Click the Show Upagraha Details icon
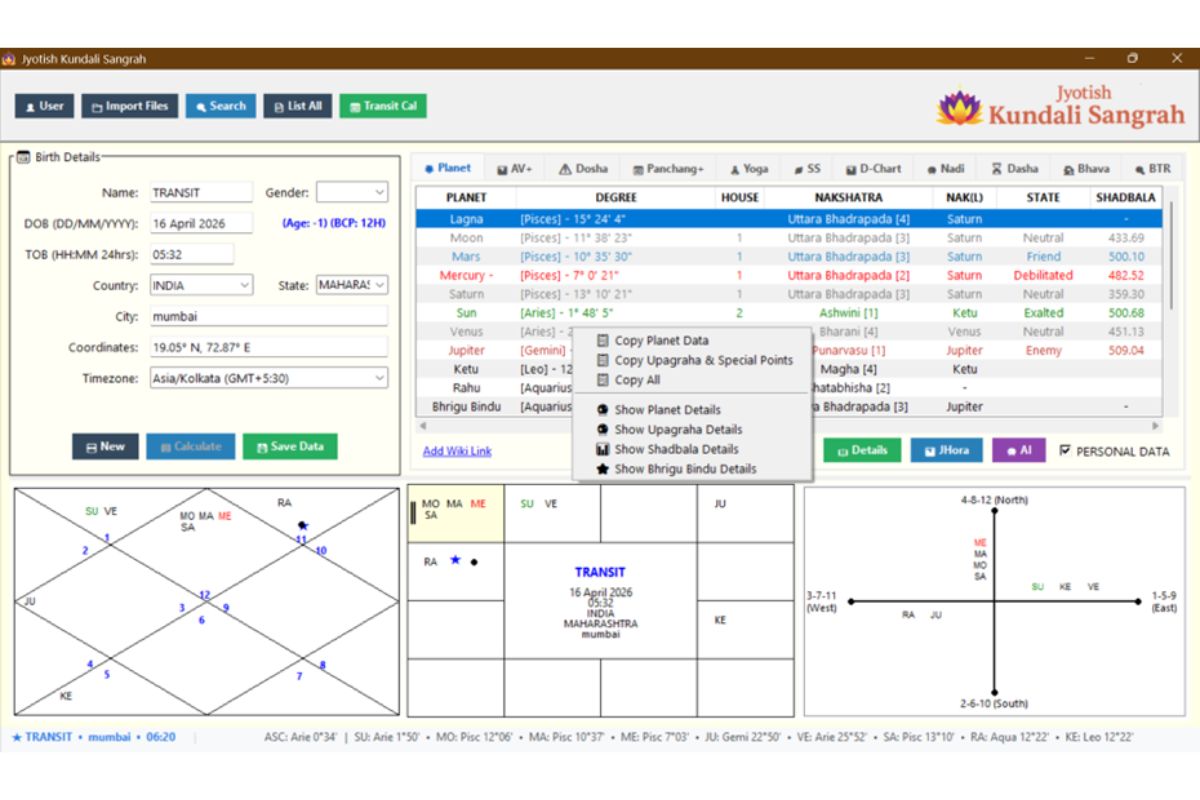 click(x=602, y=430)
